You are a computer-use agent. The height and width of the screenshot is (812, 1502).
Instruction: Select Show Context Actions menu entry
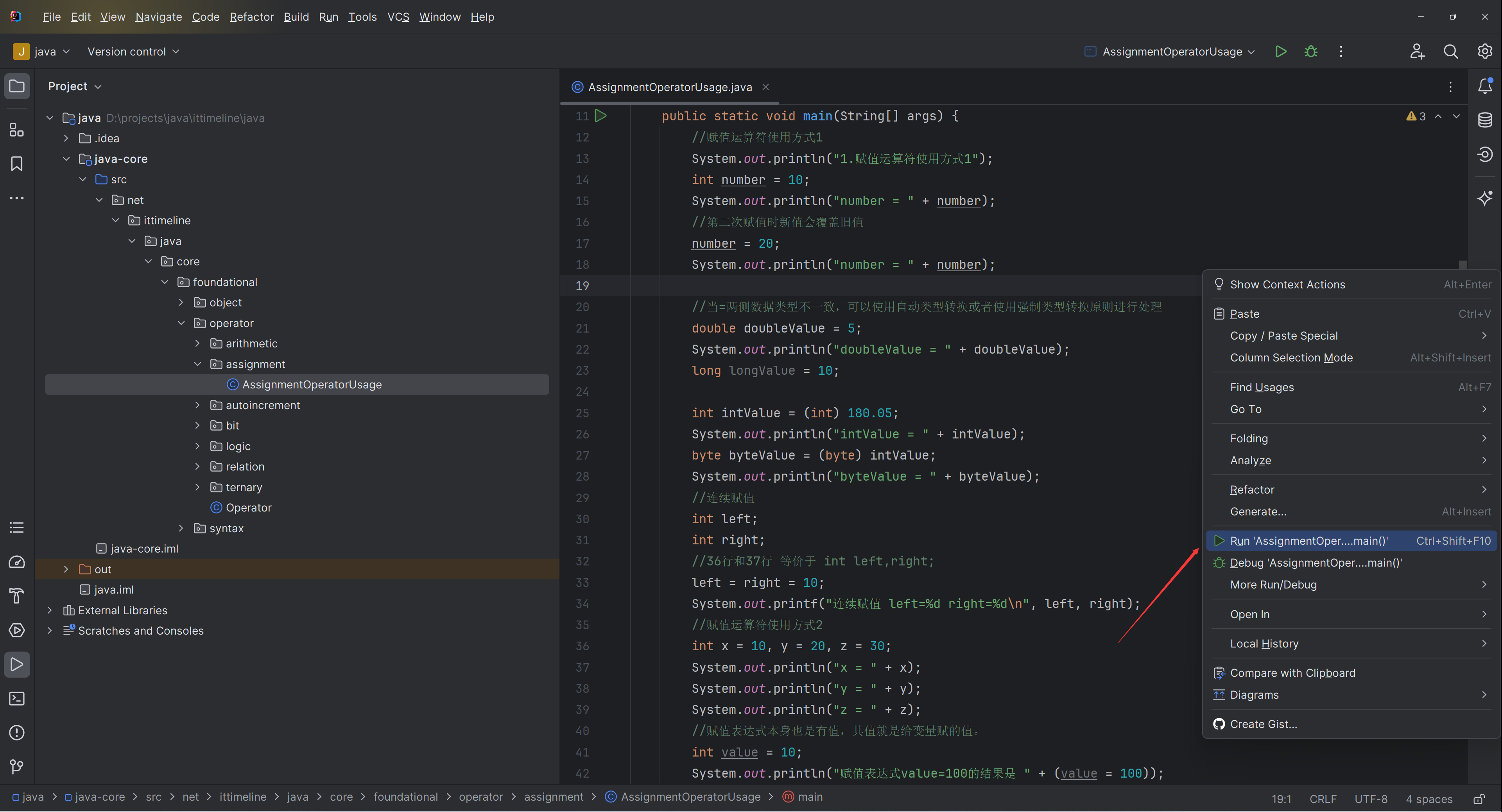pyautogui.click(x=1351, y=284)
